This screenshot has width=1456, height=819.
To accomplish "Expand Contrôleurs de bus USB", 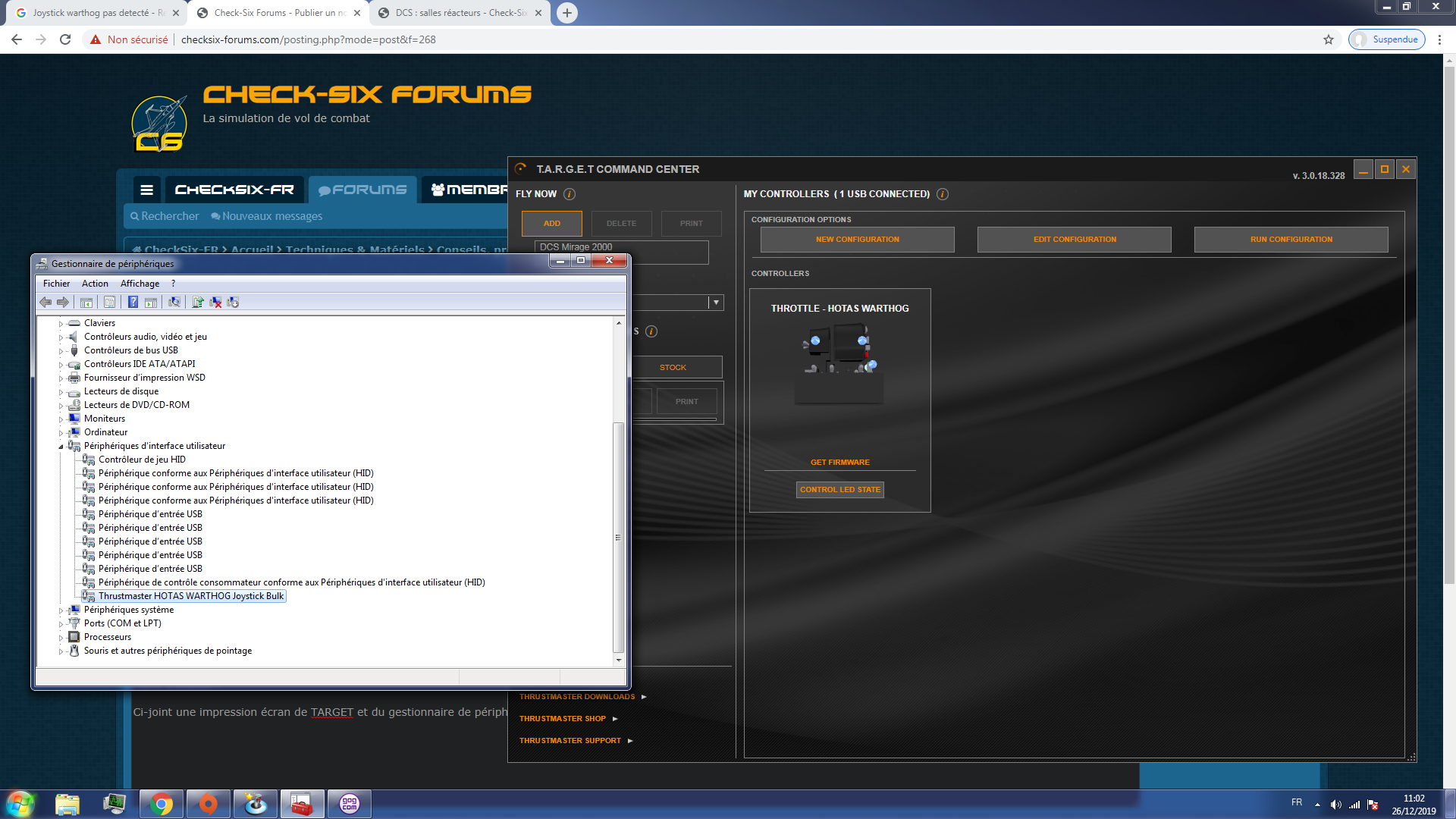I will (x=61, y=351).
